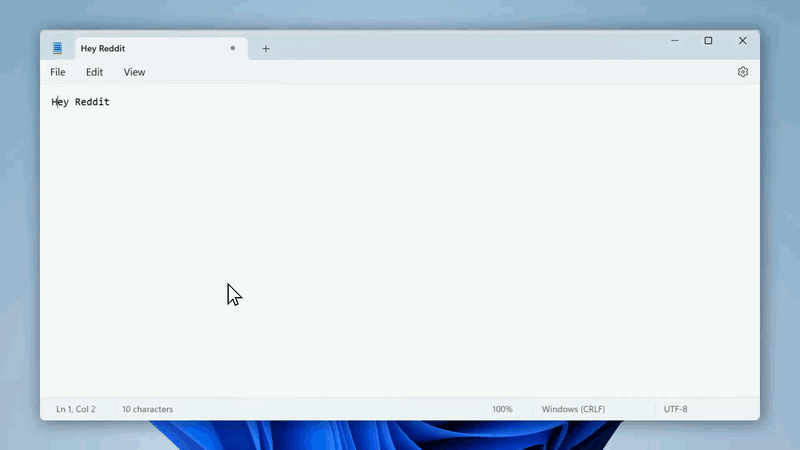Add a new tab with plus button
Viewport: 800px width, 450px height.
click(x=265, y=48)
